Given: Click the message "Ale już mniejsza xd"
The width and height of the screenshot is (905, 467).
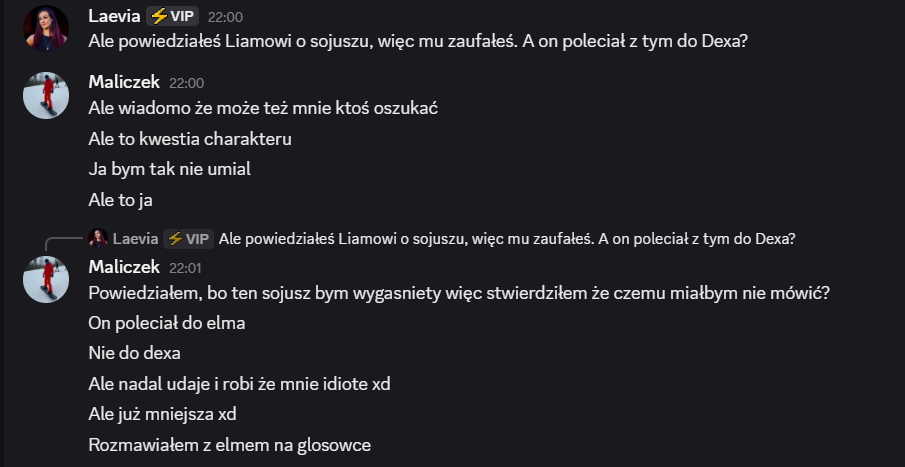Looking at the screenshot, I should click(x=161, y=414).
